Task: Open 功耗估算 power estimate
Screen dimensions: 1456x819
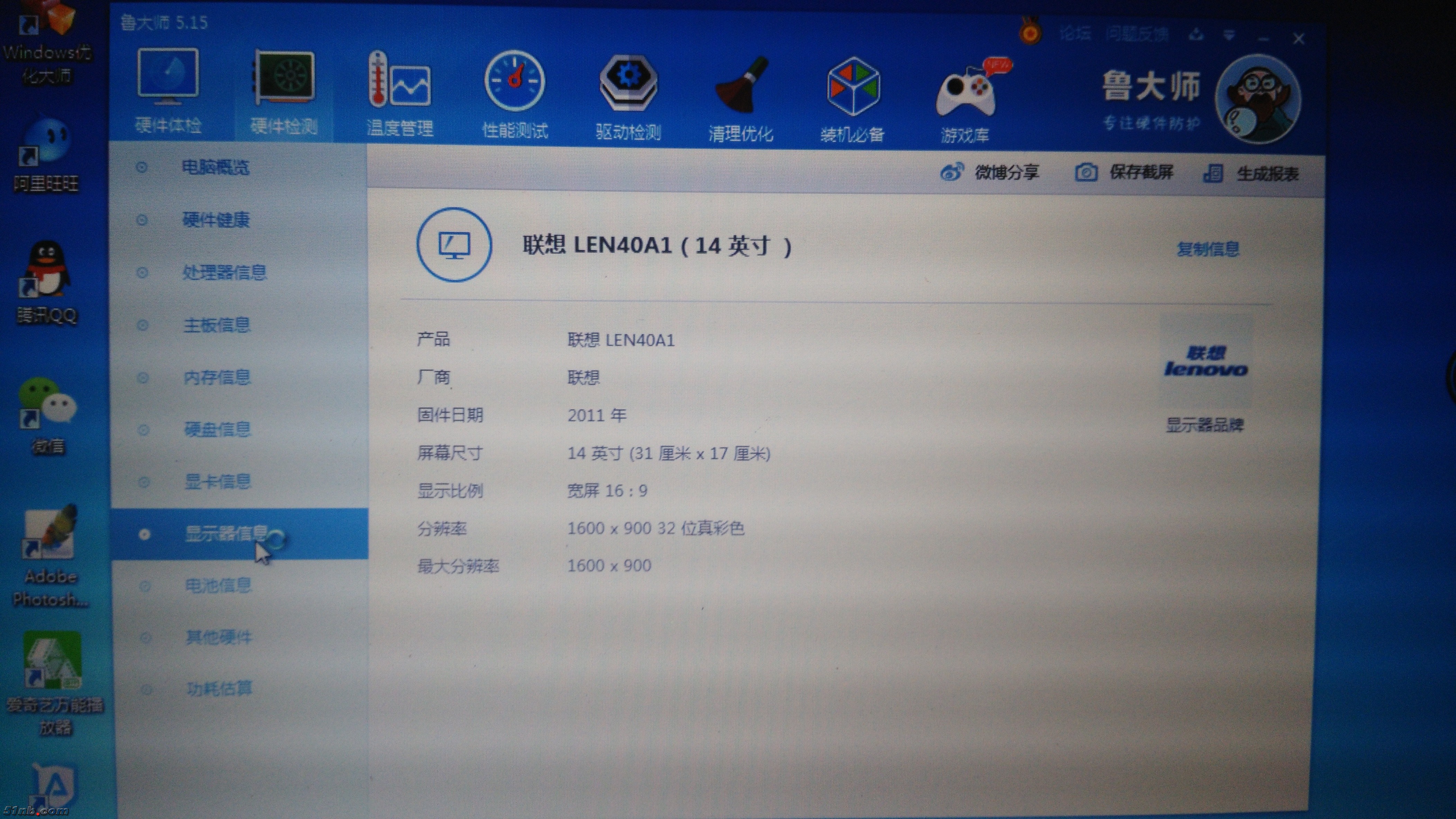Action: (219, 689)
